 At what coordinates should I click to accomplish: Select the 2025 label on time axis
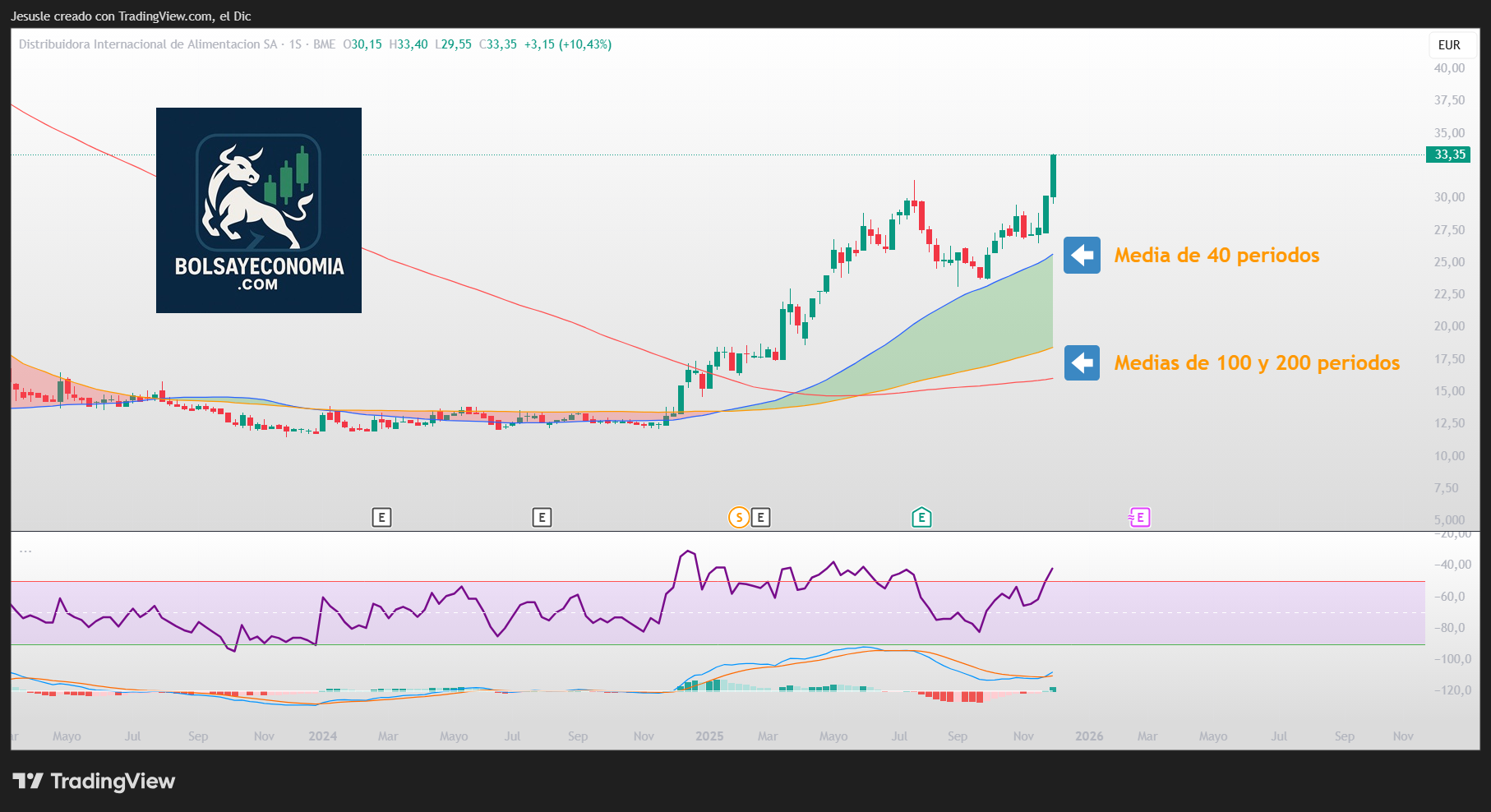(709, 736)
